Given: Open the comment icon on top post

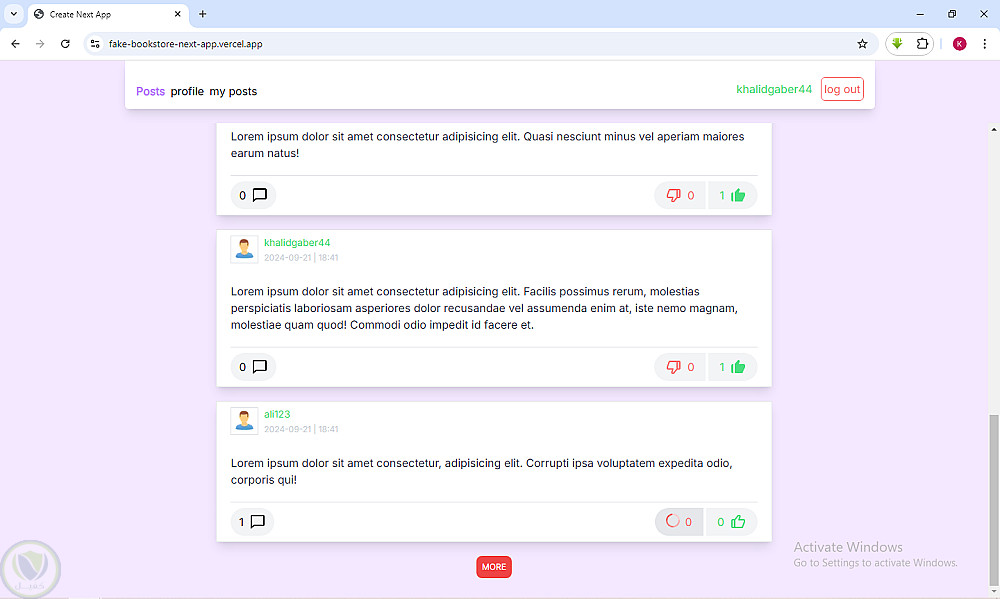Looking at the screenshot, I should point(254,196).
